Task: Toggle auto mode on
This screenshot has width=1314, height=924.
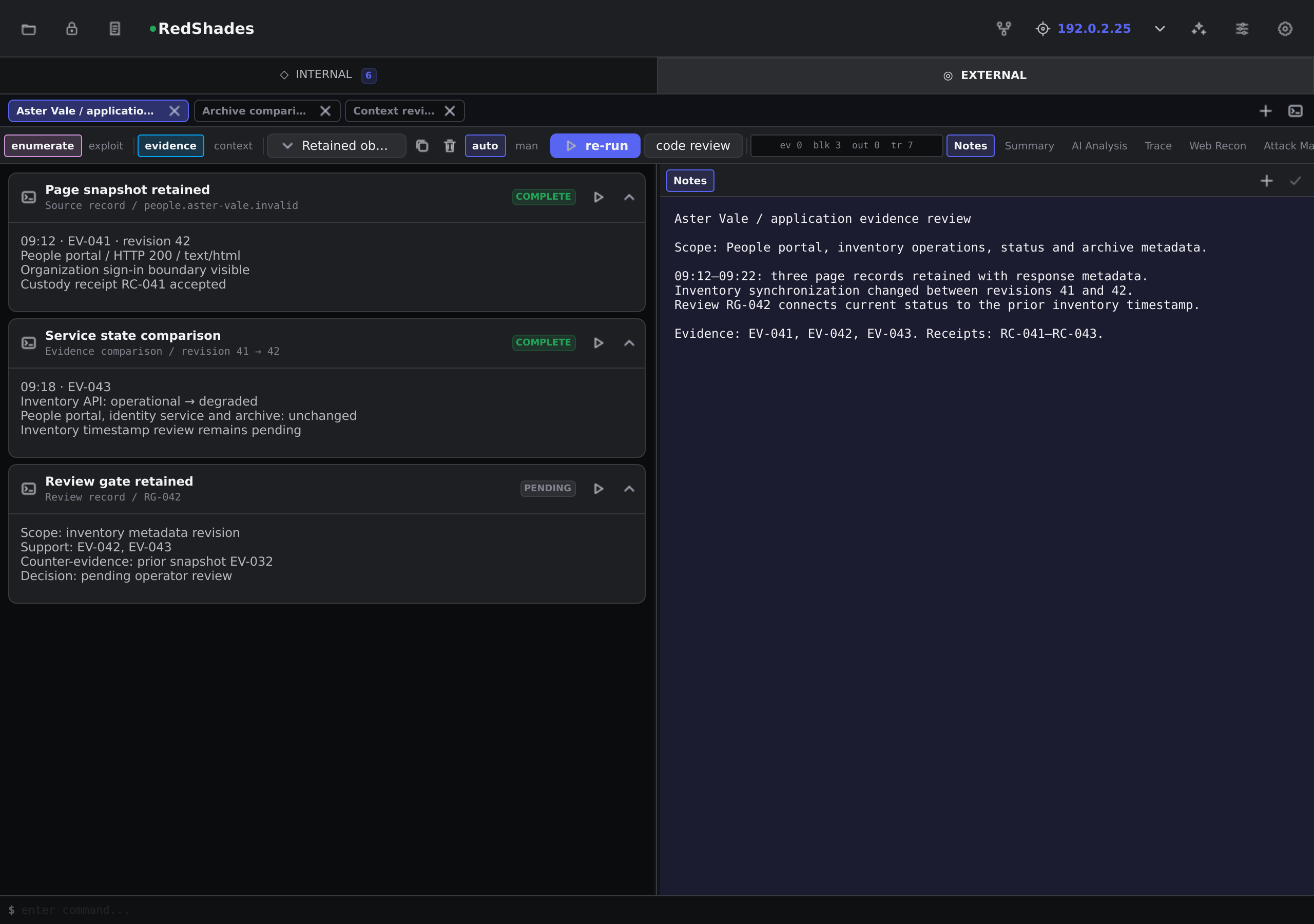Action: click(x=485, y=145)
